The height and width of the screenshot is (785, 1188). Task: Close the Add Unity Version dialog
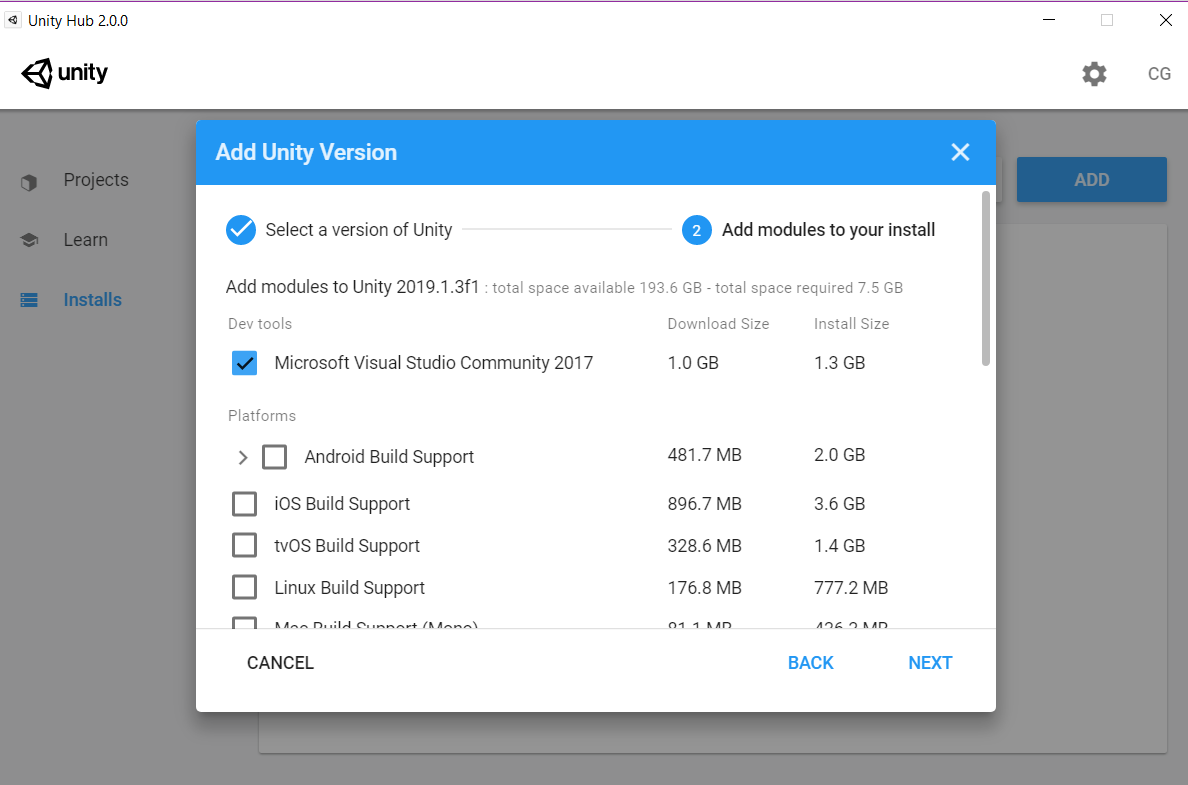(960, 152)
